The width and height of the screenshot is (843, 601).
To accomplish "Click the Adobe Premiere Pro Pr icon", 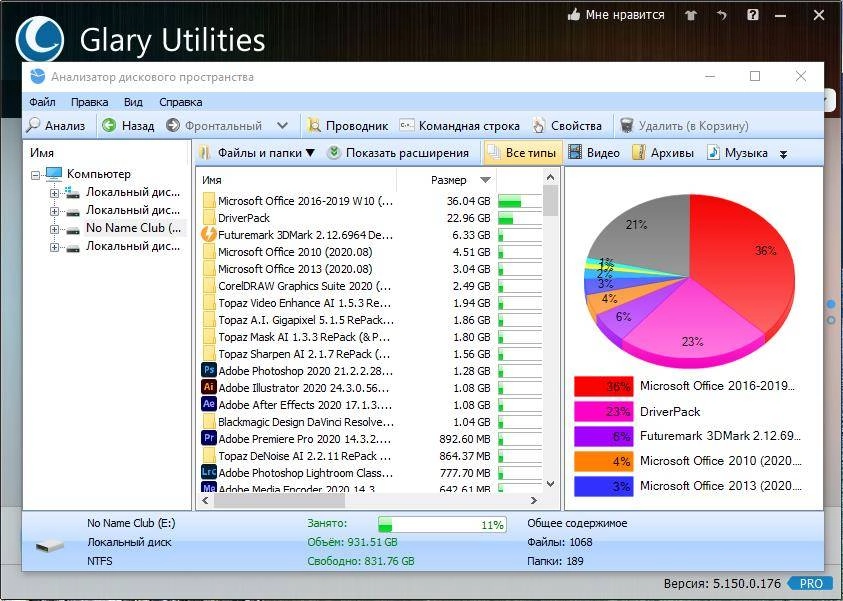I will pos(209,438).
